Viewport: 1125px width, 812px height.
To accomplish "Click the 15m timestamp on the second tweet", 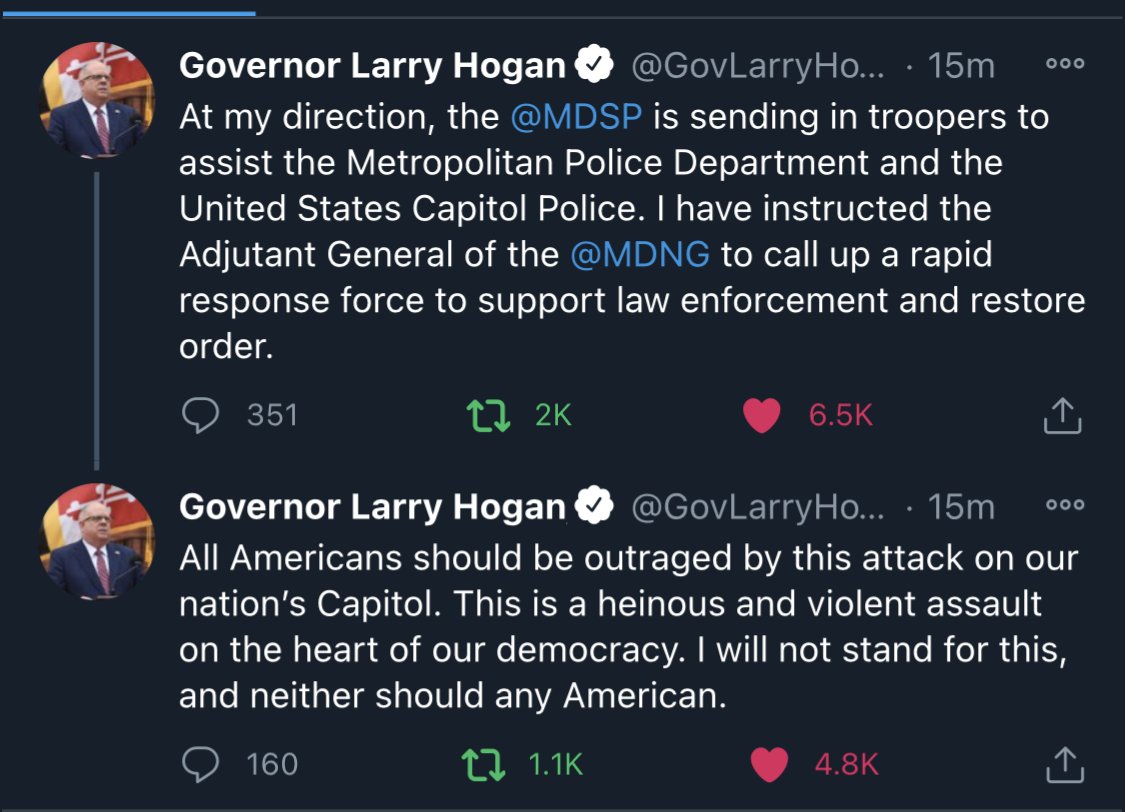I will (x=961, y=507).
